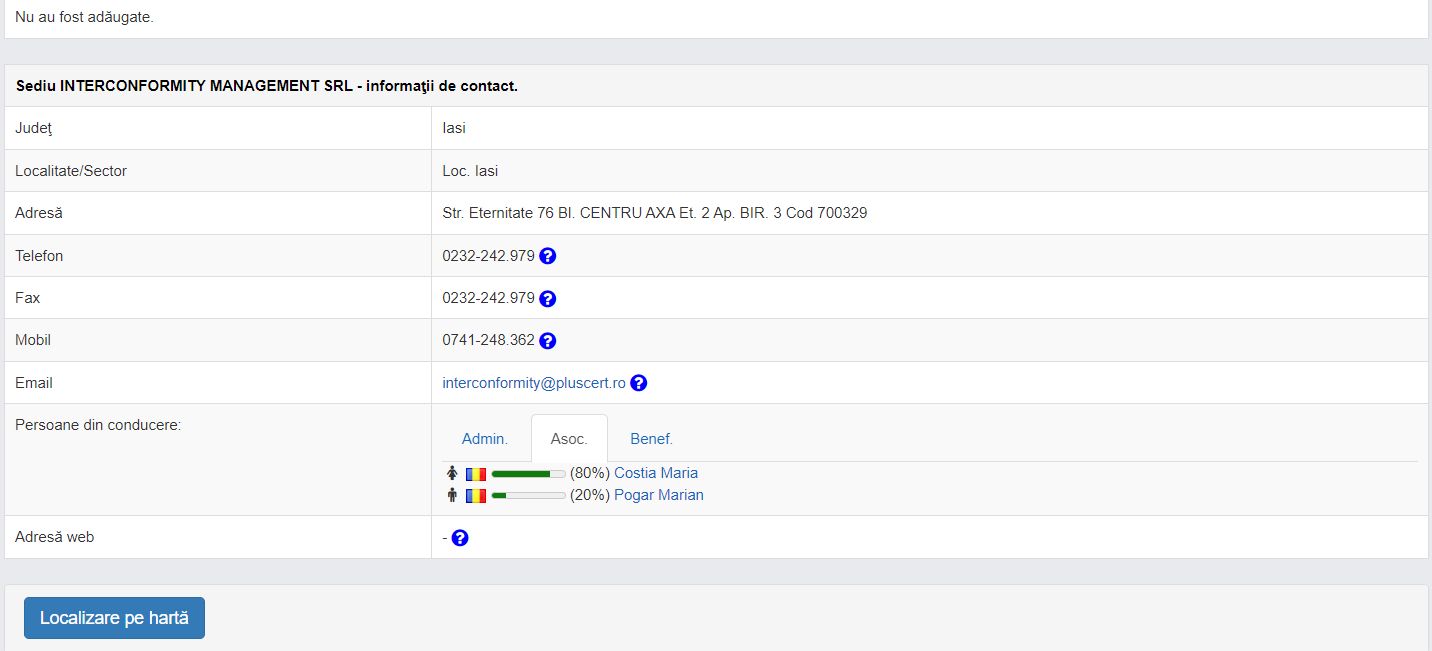The image size is (1432, 651).
Task: Switch to the Admin. tab
Action: (x=485, y=438)
